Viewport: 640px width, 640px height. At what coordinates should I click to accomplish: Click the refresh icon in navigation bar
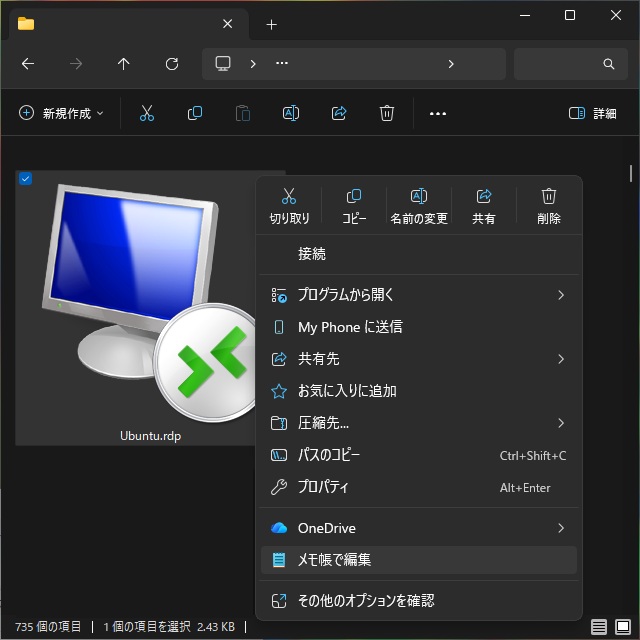pyautogui.click(x=172, y=64)
